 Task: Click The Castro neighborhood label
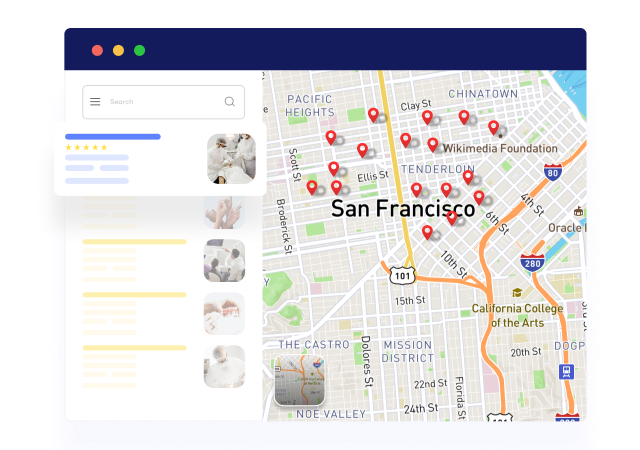[314, 345]
